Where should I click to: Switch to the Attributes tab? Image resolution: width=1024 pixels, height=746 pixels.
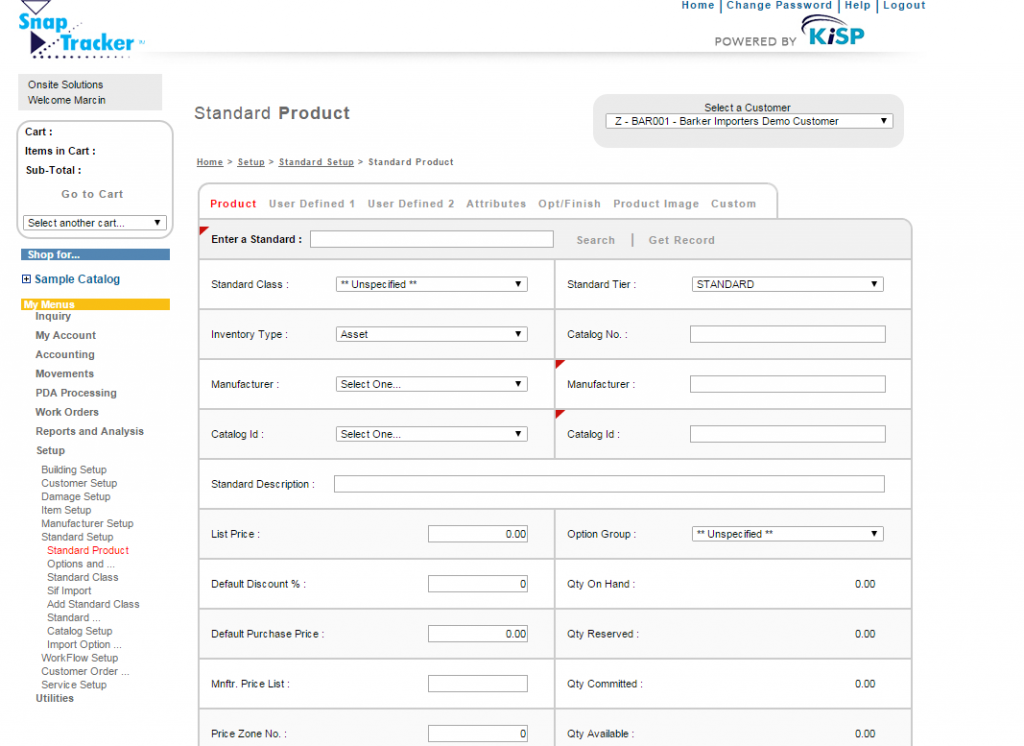496,204
